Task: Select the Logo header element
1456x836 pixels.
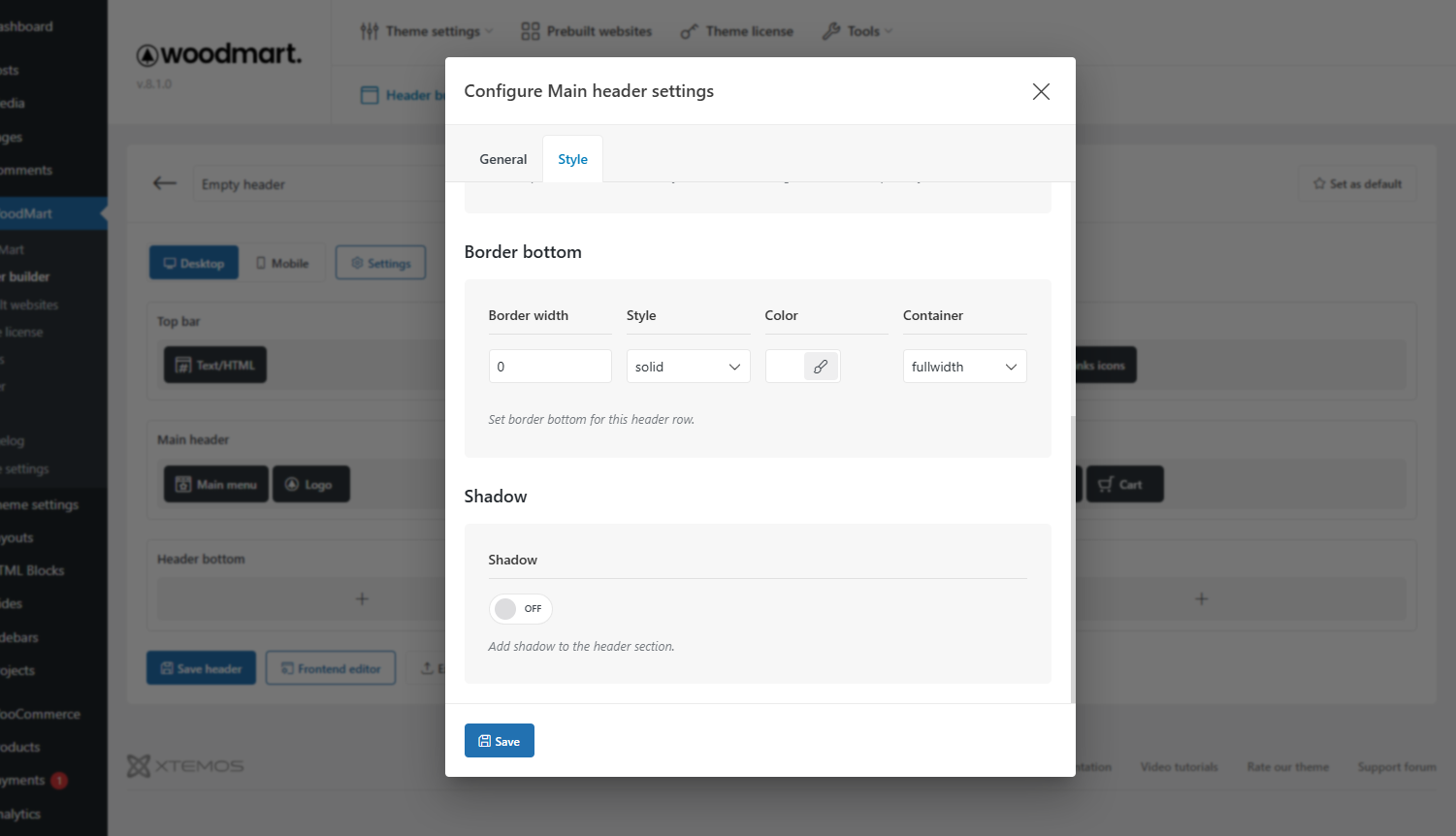Action: (310, 484)
